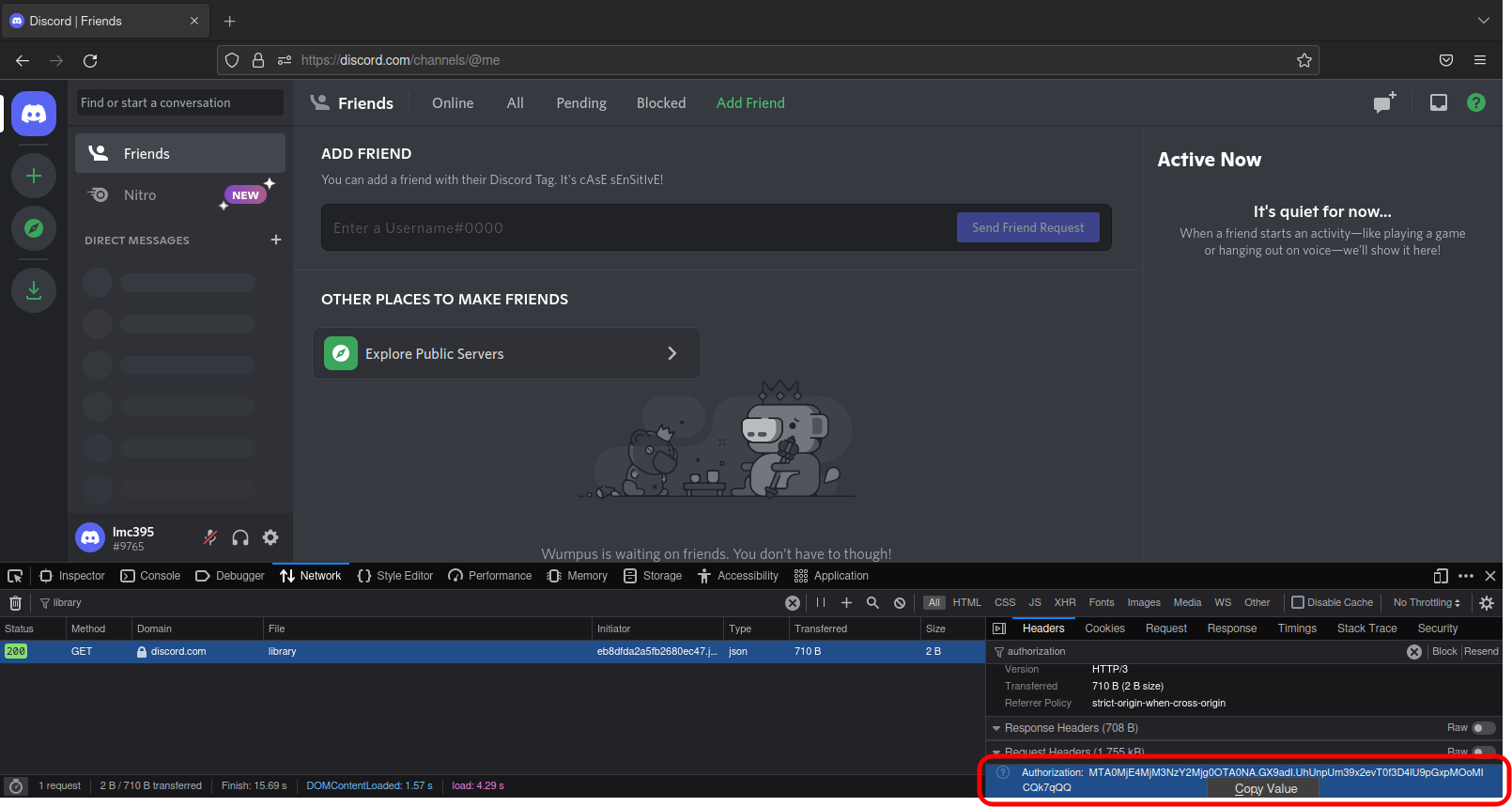Open the Inbox icon in header
Screen dimensions: 1512x807
click(x=1439, y=102)
